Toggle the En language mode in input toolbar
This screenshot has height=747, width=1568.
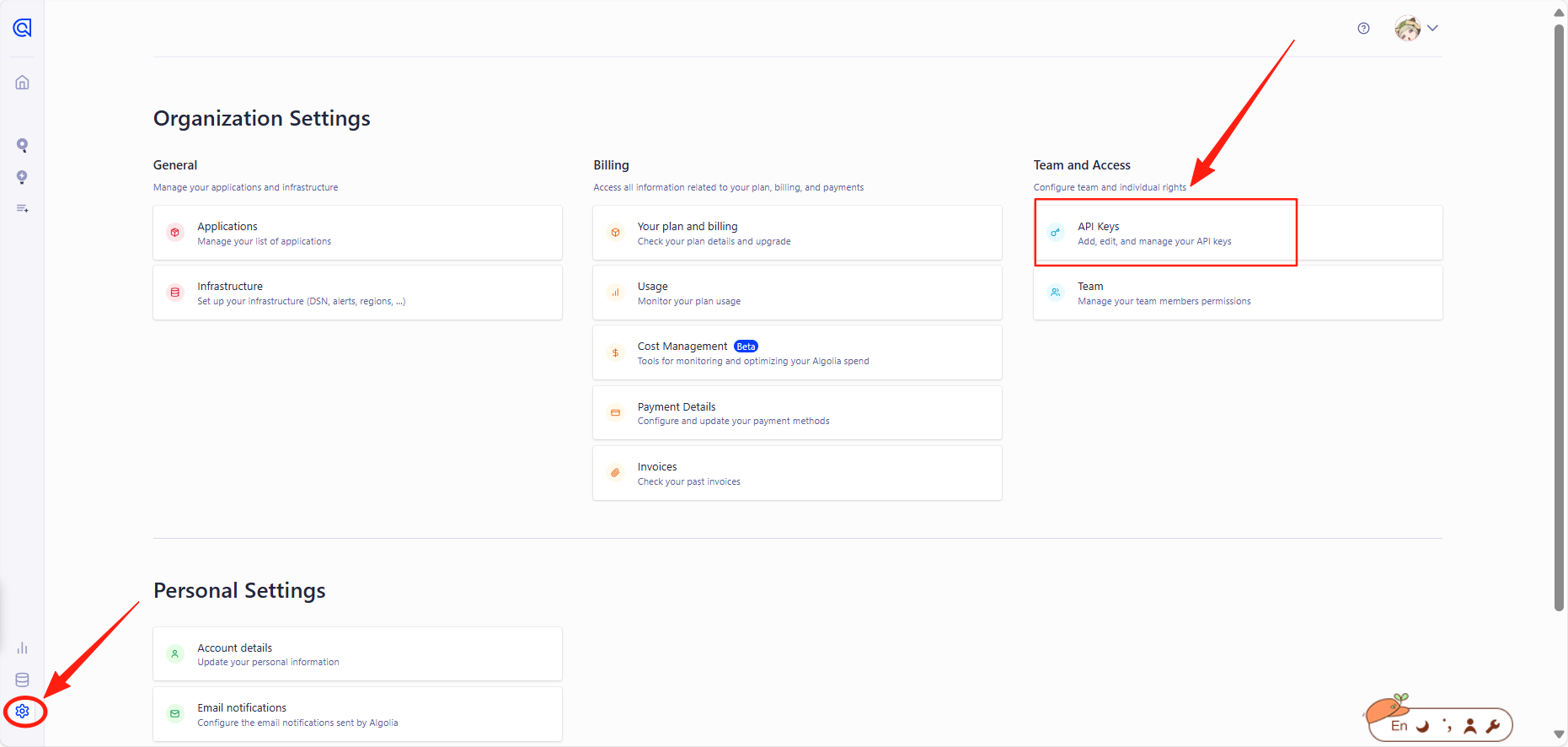(1399, 726)
